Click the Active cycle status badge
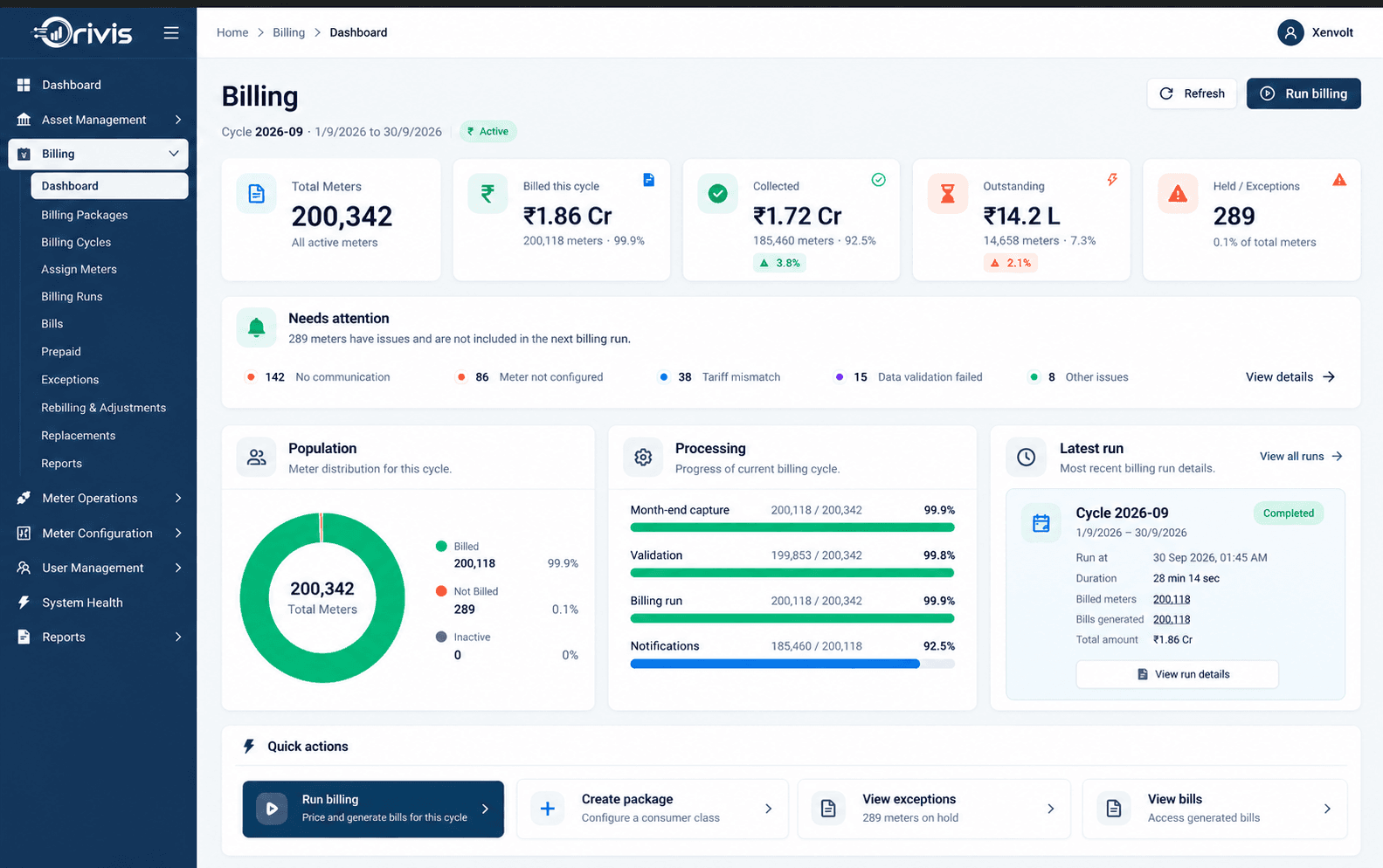 (x=488, y=131)
